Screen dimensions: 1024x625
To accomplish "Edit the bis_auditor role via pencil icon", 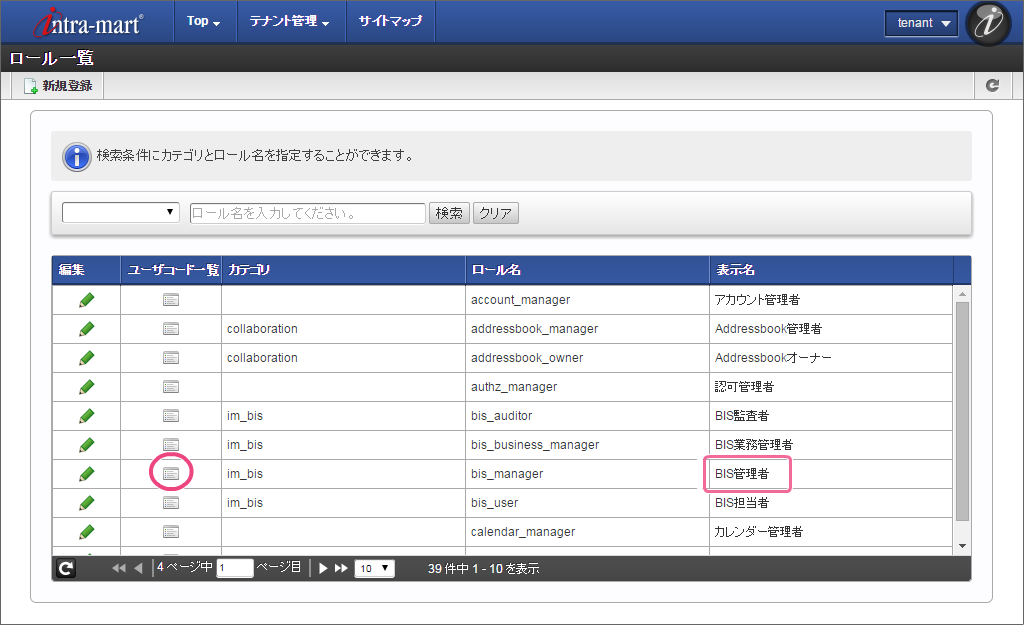I will (x=87, y=416).
